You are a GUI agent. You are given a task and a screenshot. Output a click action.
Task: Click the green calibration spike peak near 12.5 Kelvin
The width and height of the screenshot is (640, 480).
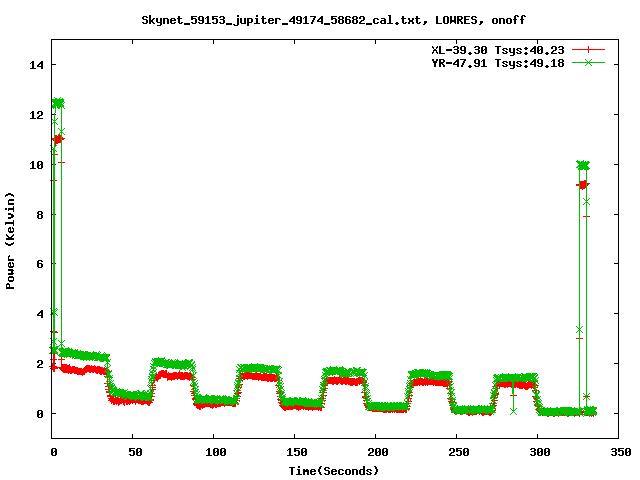coord(58,103)
